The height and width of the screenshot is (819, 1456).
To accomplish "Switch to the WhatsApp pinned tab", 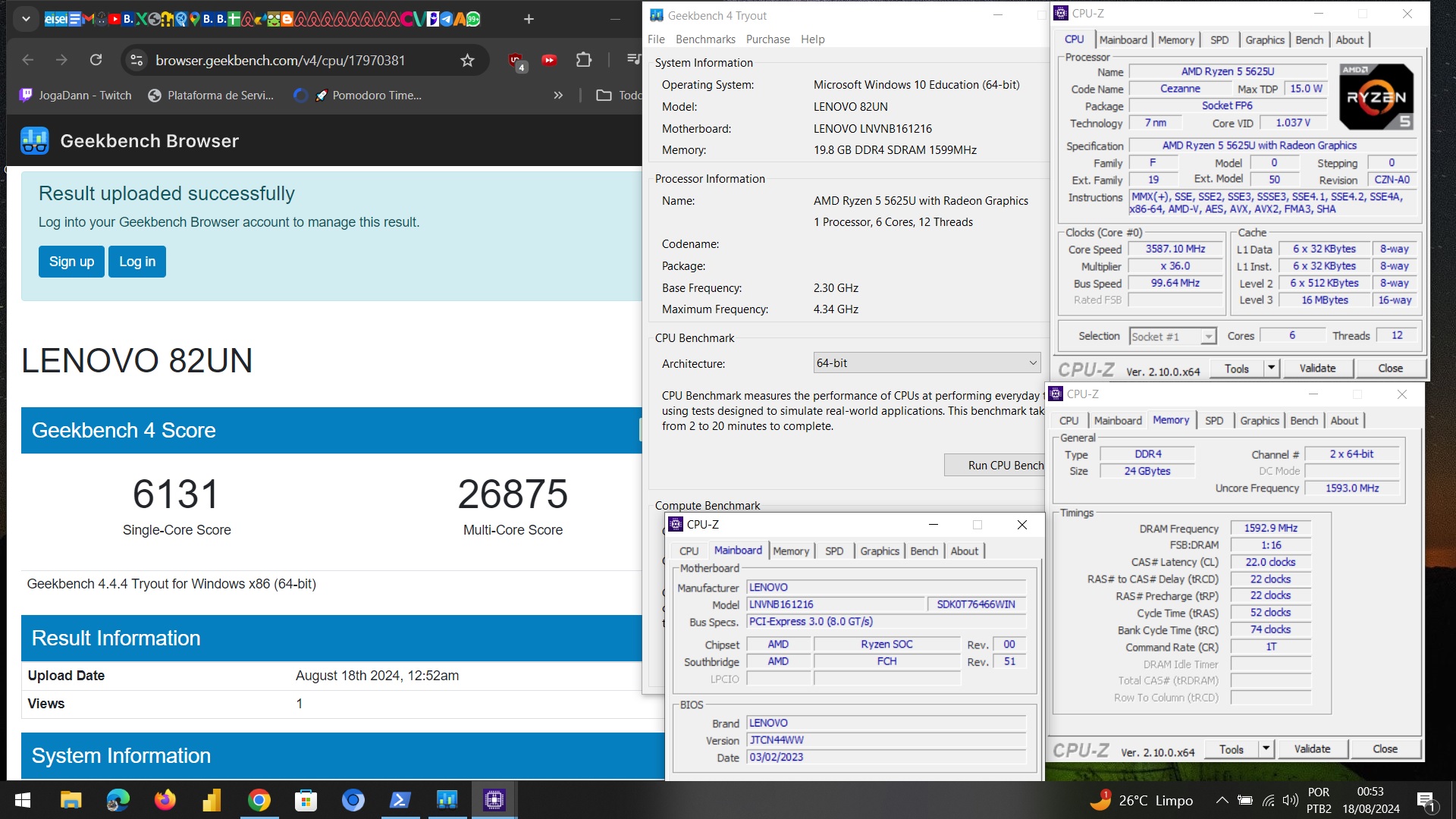I will point(473,19).
